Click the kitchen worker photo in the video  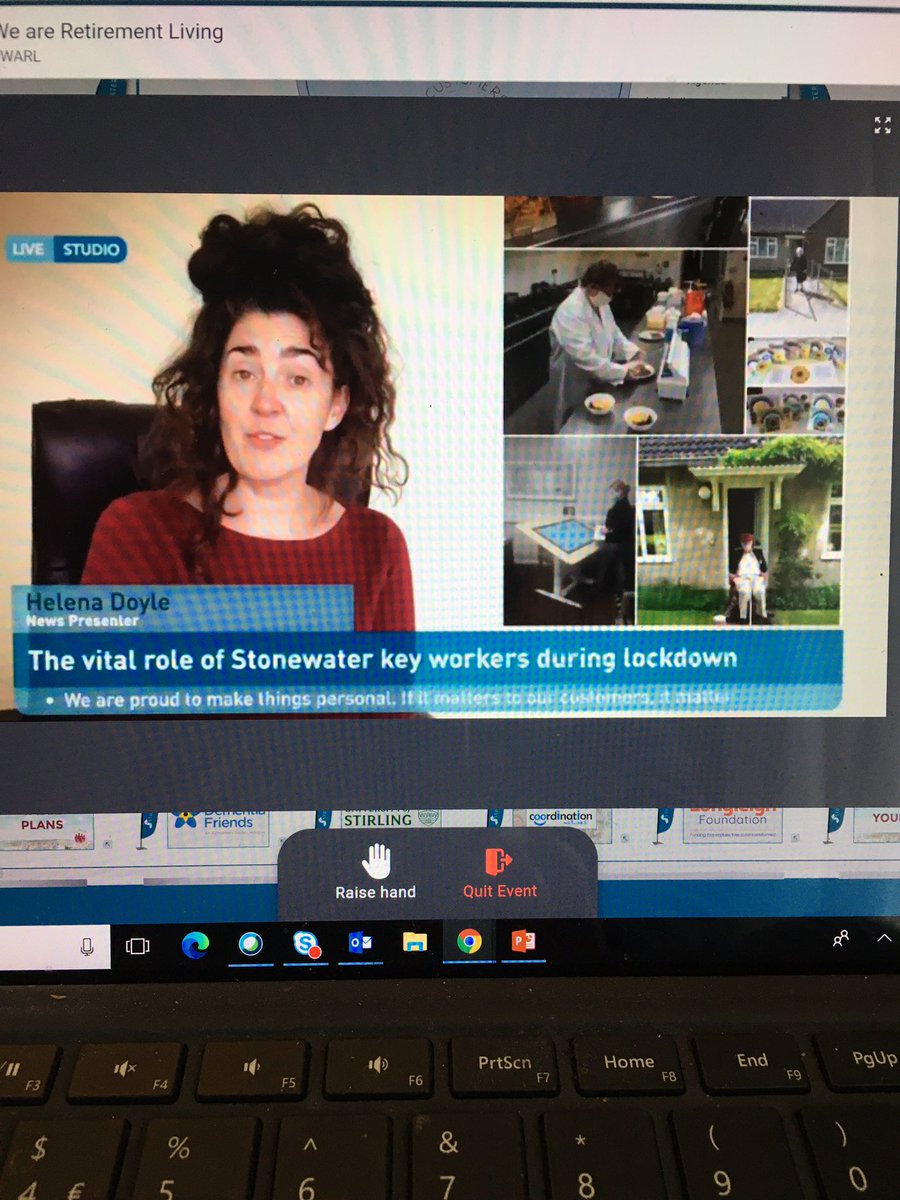[624, 341]
